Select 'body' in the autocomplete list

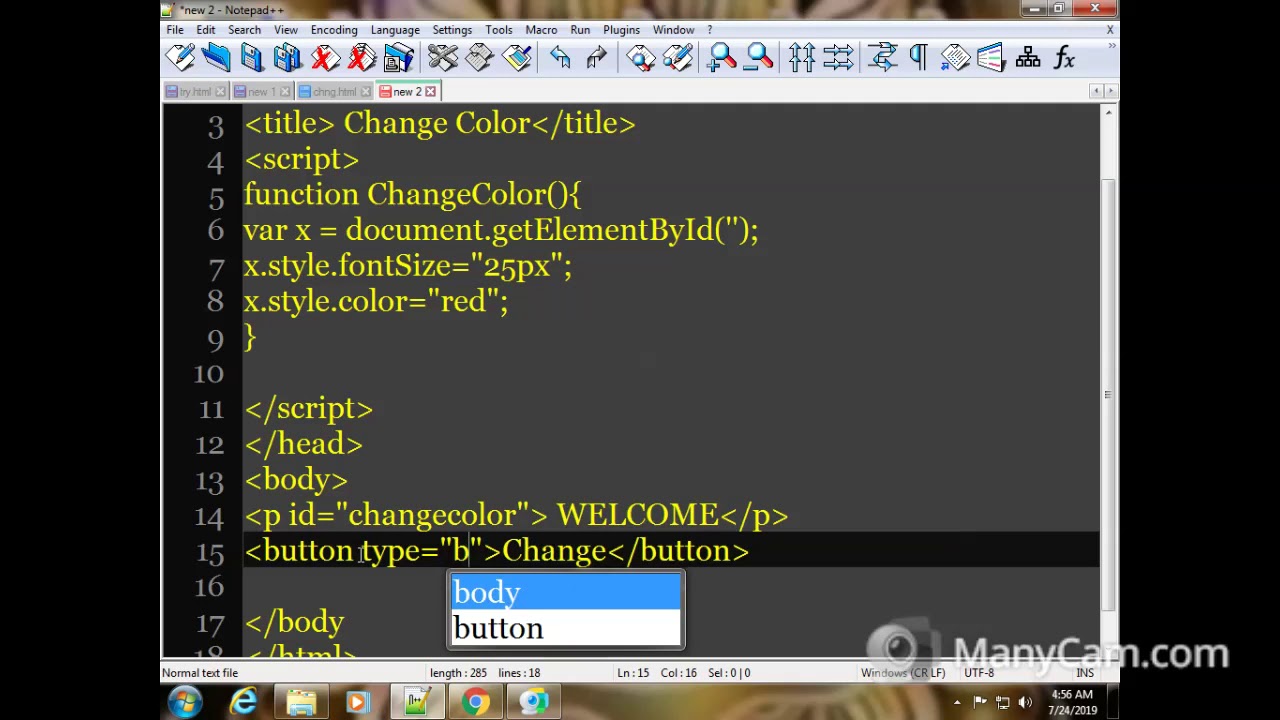(x=566, y=593)
